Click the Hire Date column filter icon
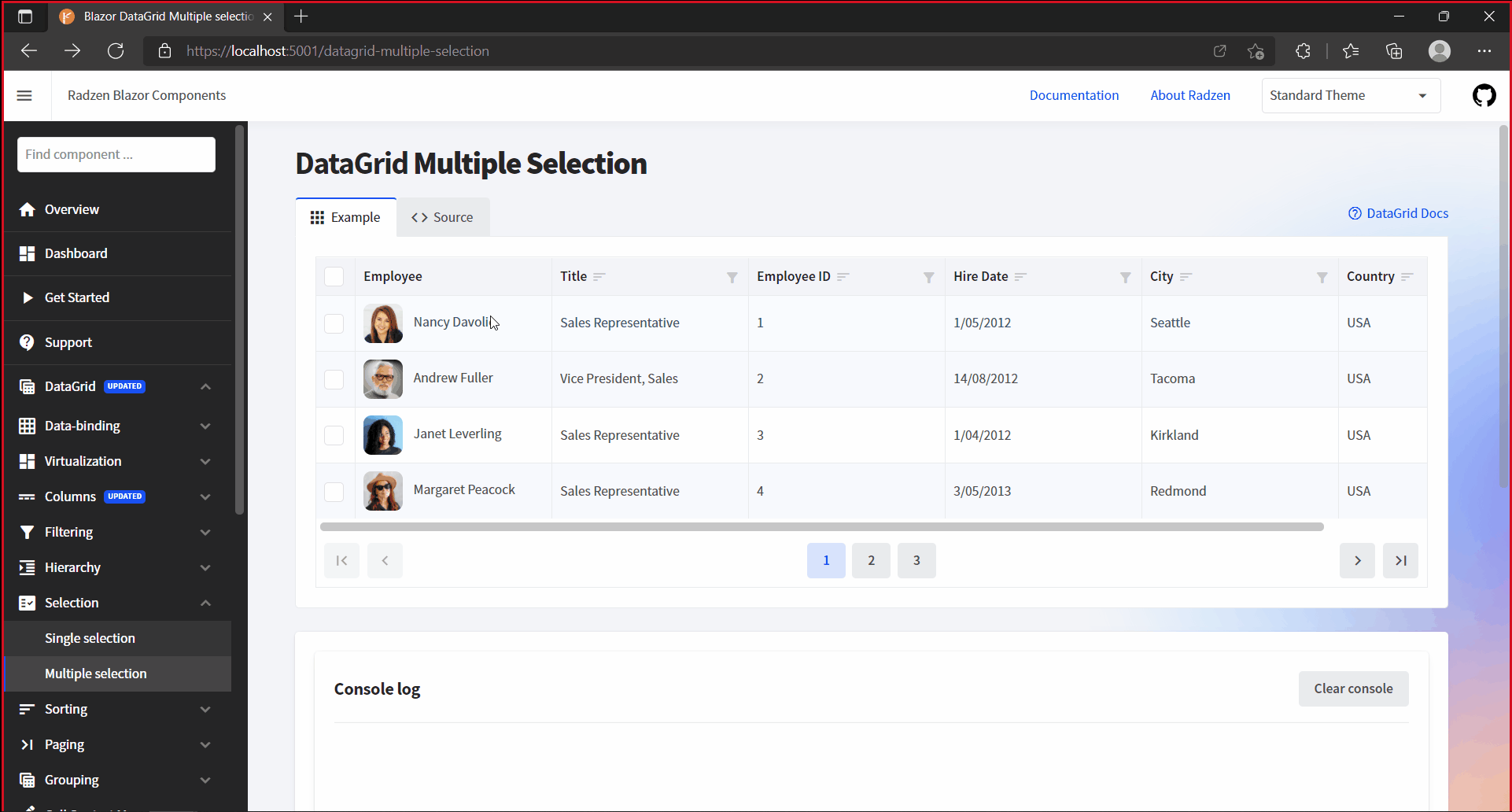 tap(1125, 277)
